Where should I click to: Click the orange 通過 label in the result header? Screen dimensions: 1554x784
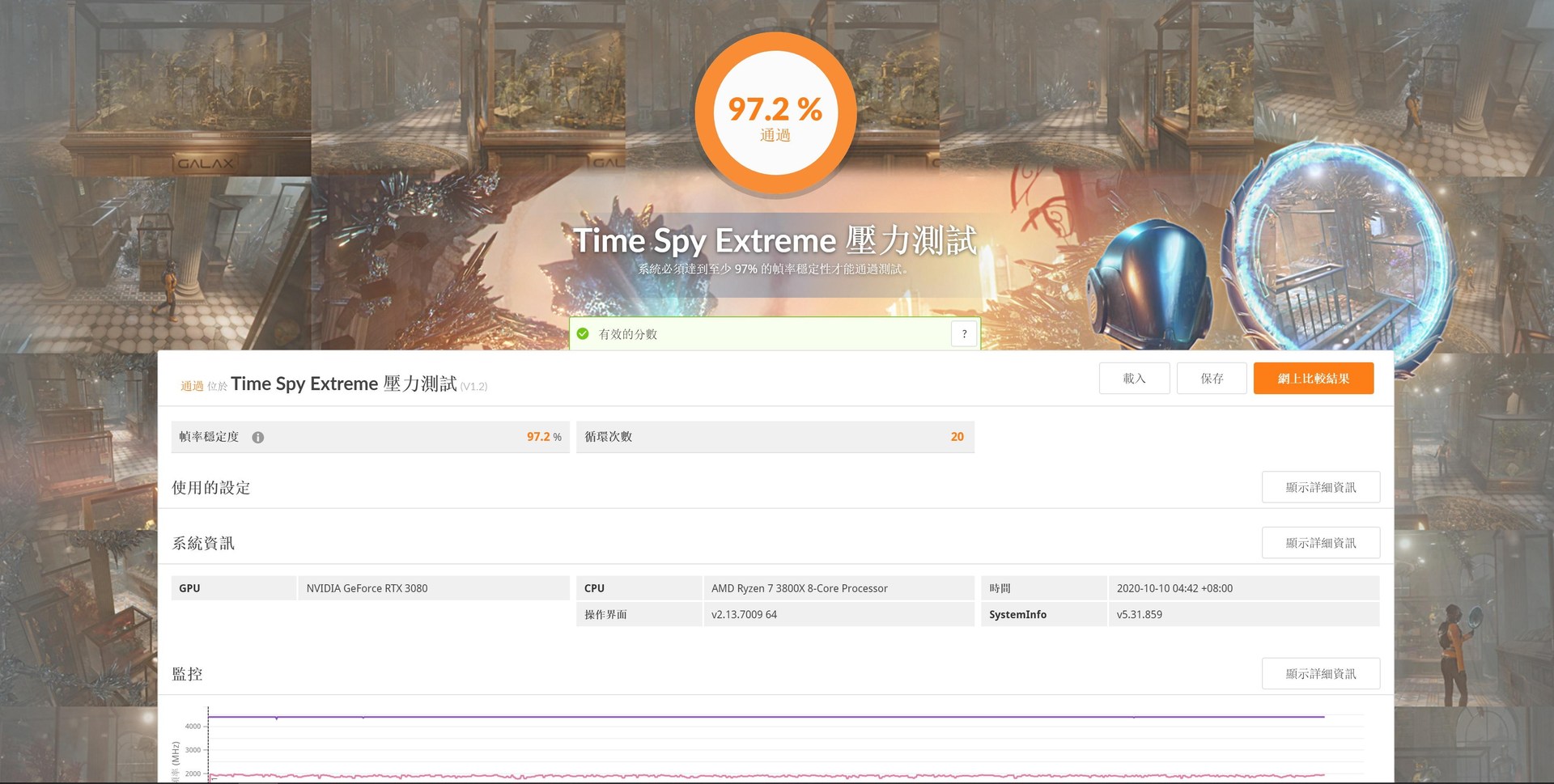tap(192, 386)
